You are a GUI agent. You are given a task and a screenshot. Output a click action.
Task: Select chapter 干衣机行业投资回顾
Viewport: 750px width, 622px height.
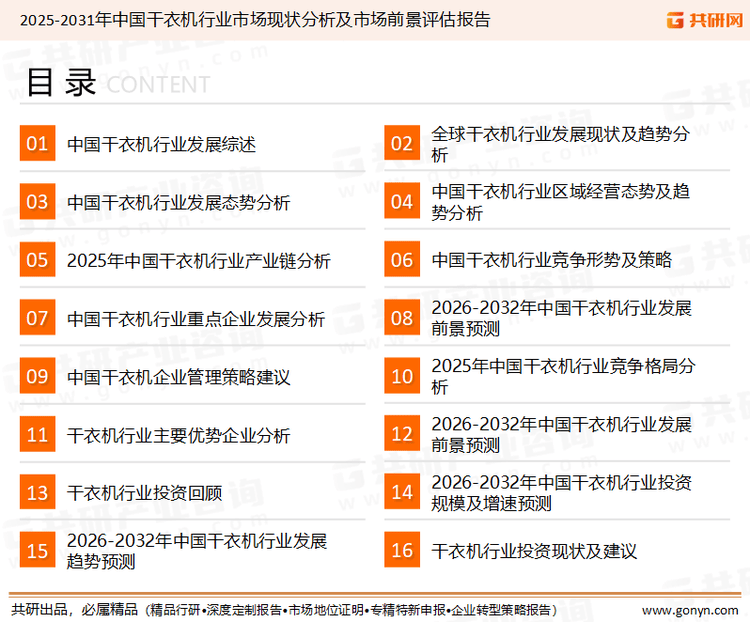coord(144,493)
